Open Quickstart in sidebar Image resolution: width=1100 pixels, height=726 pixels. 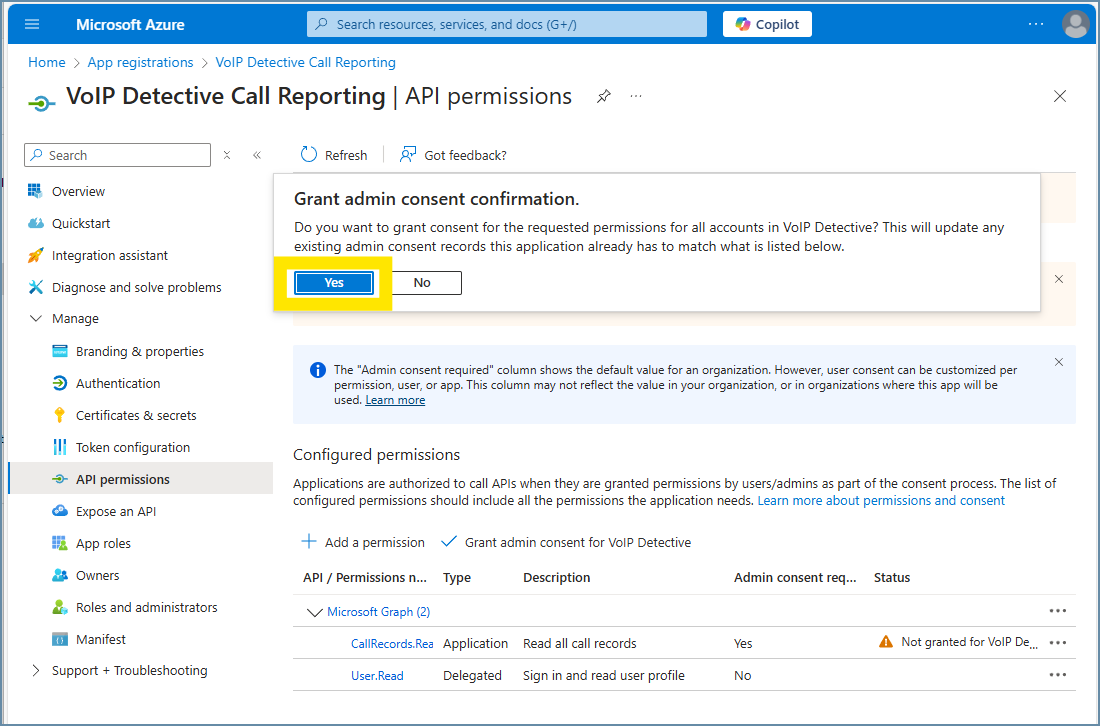point(81,224)
